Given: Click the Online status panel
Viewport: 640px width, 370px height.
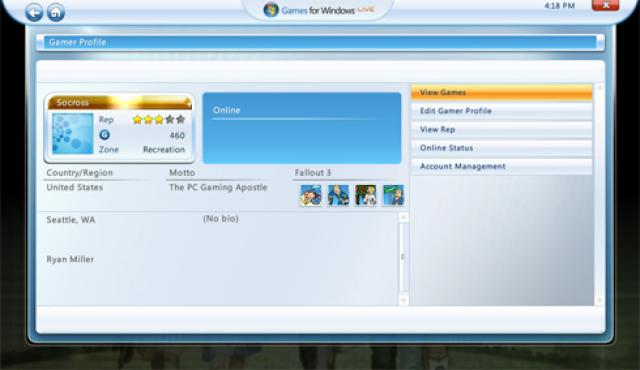Looking at the screenshot, I should click(x=302, y=128).
